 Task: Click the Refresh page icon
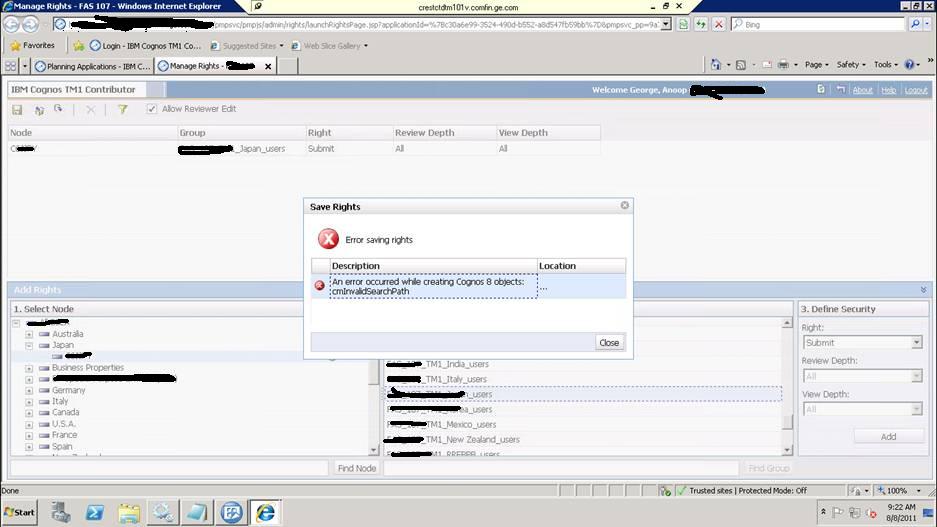pyautogui.click(x=701, y=24)
